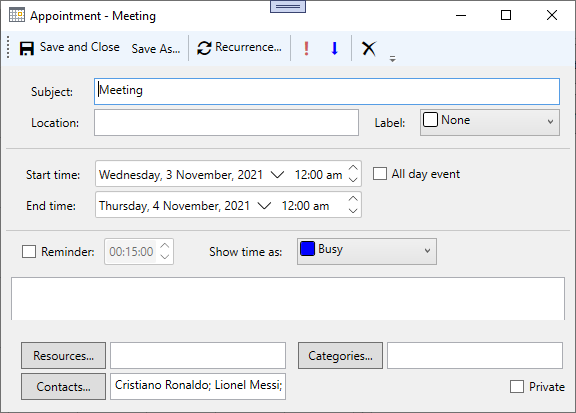Open the toolbar overflow options arrow

point(392,58)
